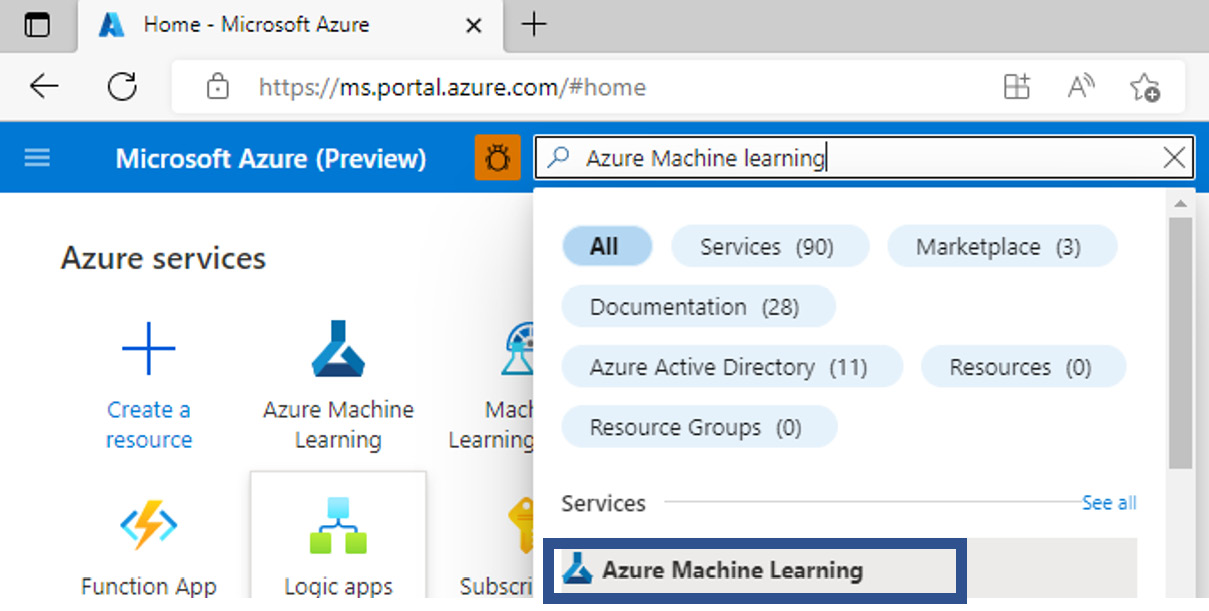View site information lock icon
This screenshot has width=1209, height=611.
pyautogui.click(x=217, y=87)
